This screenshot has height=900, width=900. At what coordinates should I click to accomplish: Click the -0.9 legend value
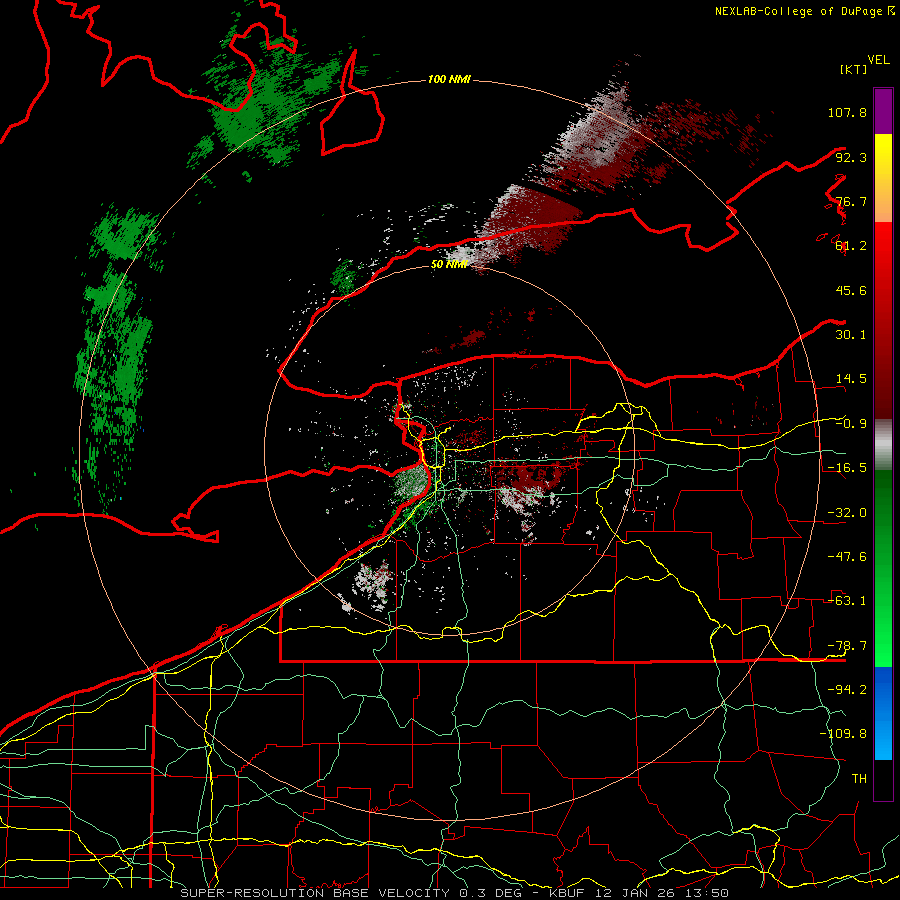point(851,424)
